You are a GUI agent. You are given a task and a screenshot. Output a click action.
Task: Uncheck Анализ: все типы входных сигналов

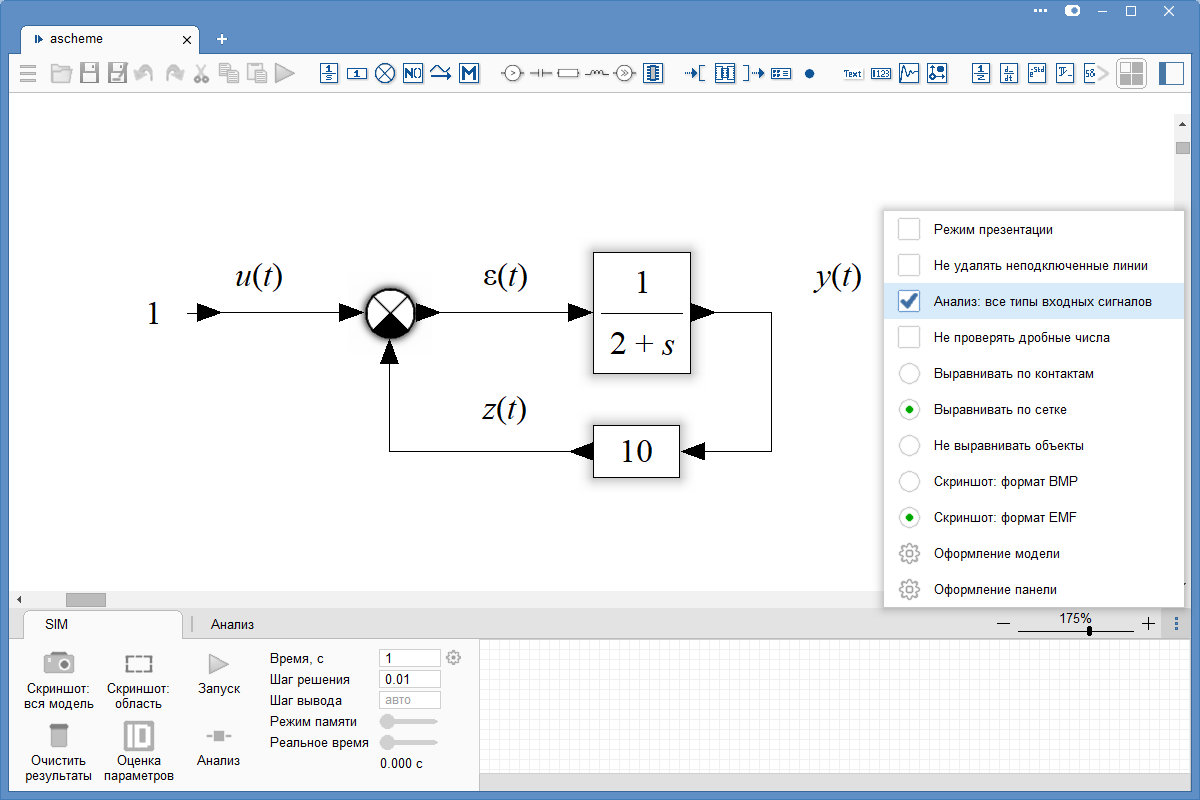pos(909,301)
